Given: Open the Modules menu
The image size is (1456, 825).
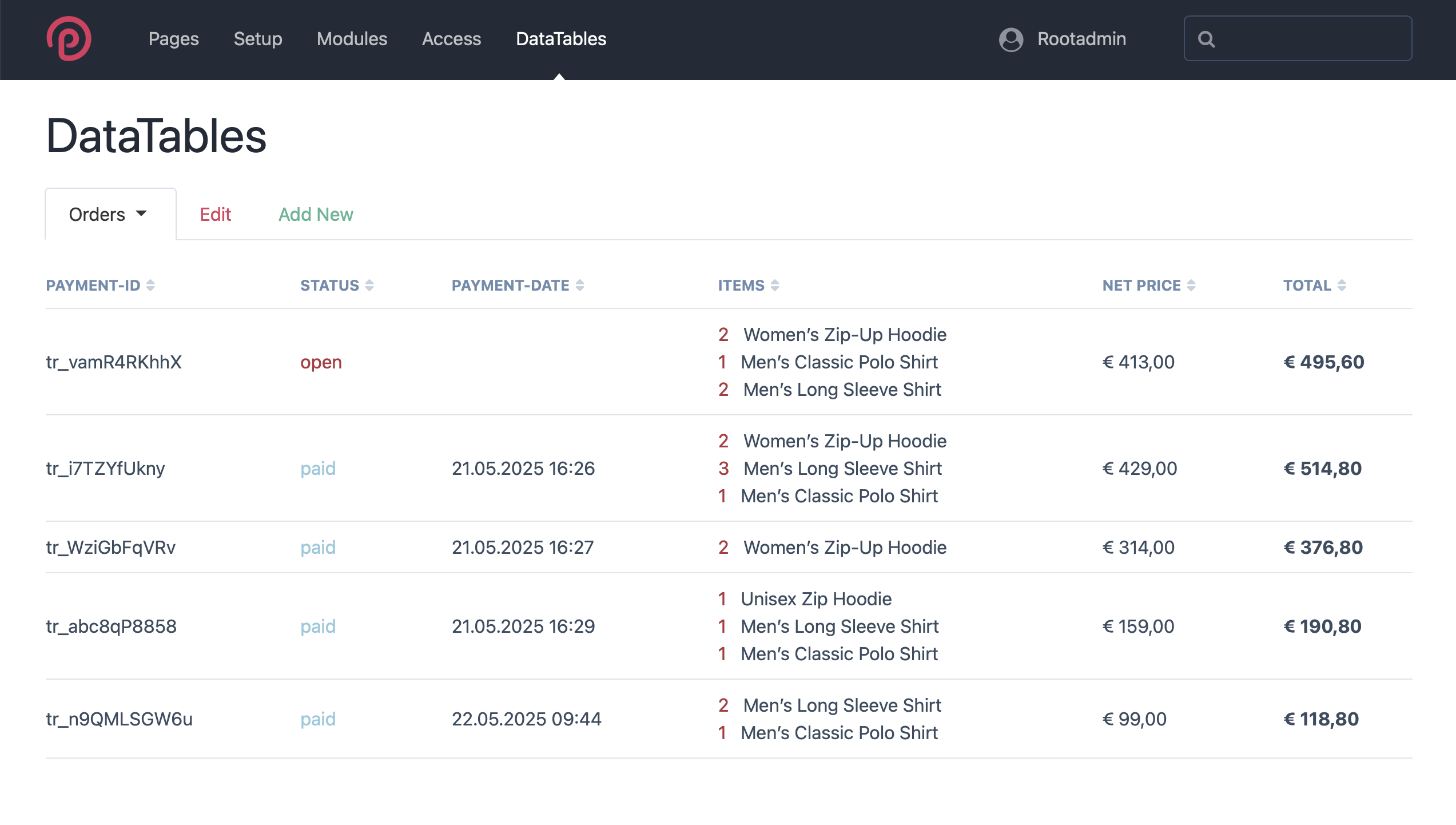Looking at the screenshot, I should (352, 39).
